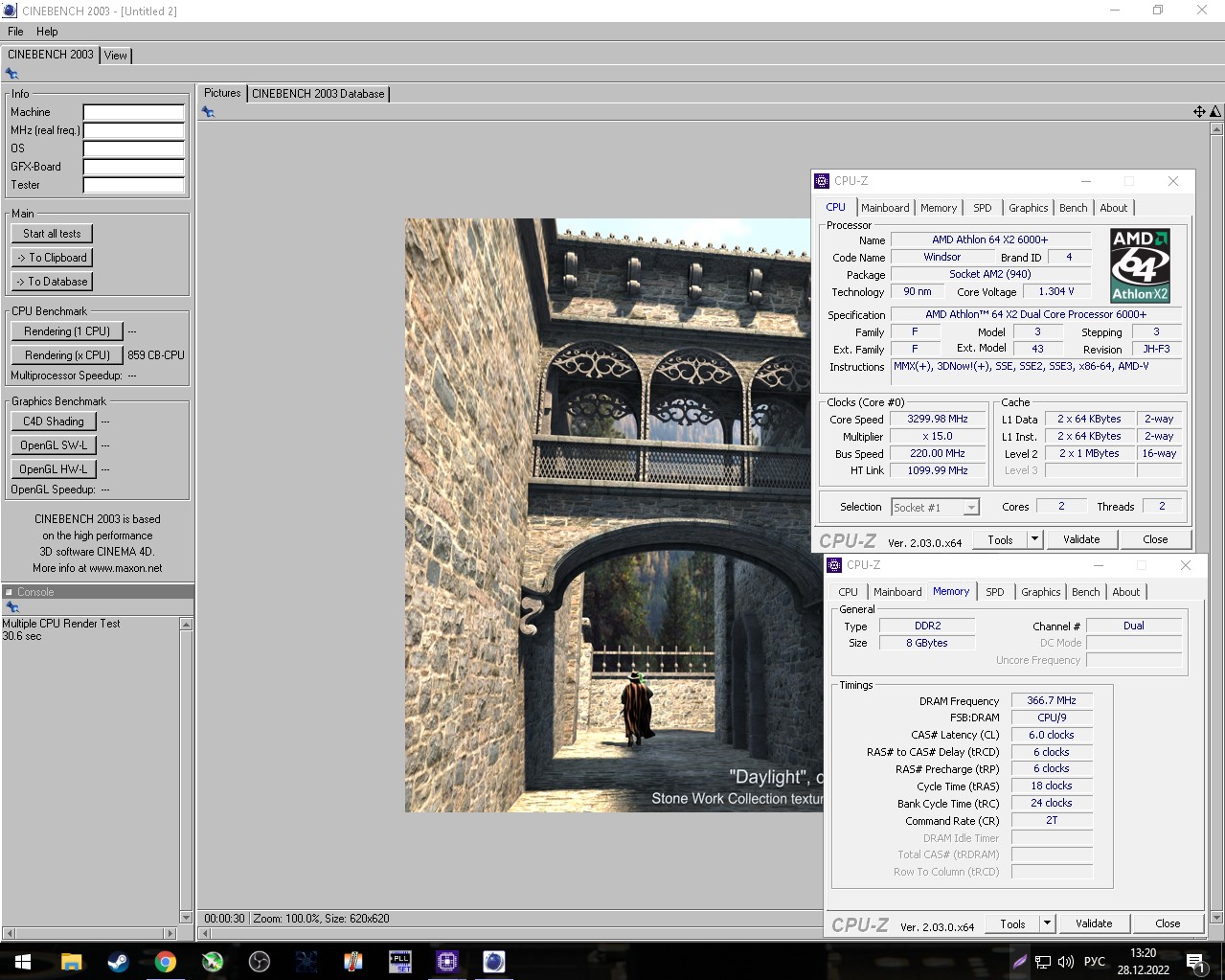
Task: Open the Memory tab in the upper CPU-Z window
Action: (x=939, y=208)
